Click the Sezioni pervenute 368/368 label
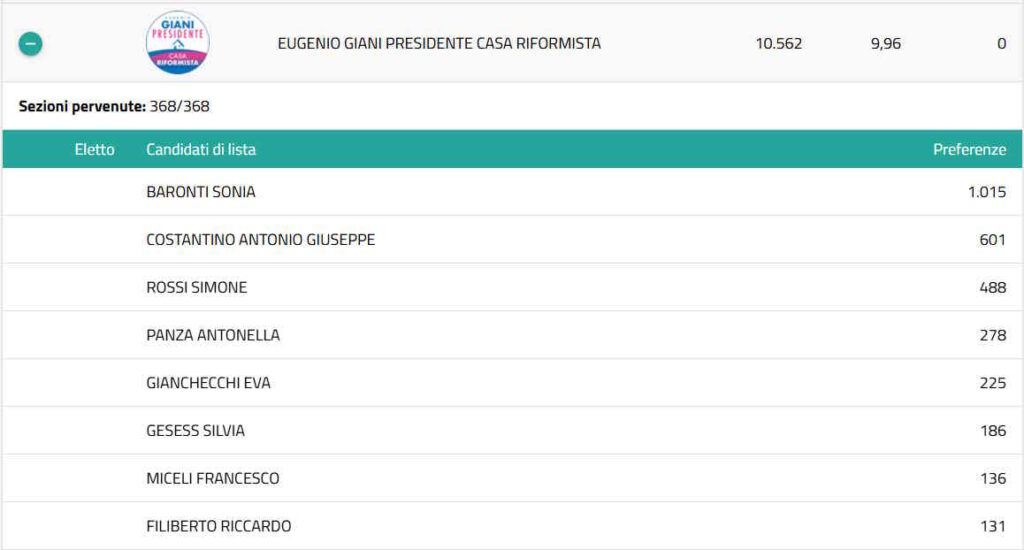The width and height of the screenshot is (1024, 550). [x=114, y=106]
